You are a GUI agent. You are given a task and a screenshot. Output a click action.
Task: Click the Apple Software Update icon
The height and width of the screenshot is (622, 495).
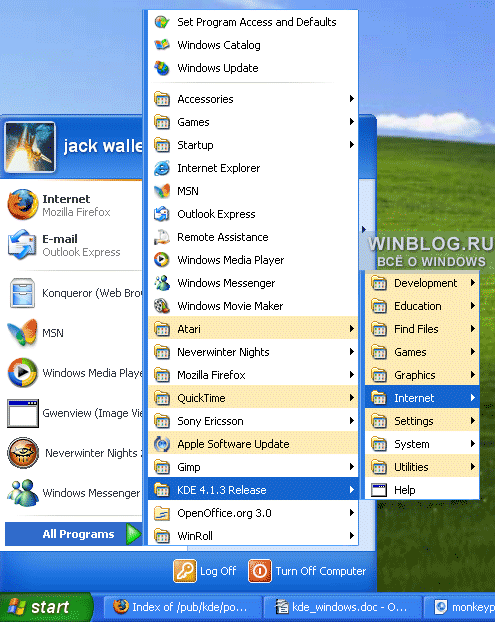162,444
